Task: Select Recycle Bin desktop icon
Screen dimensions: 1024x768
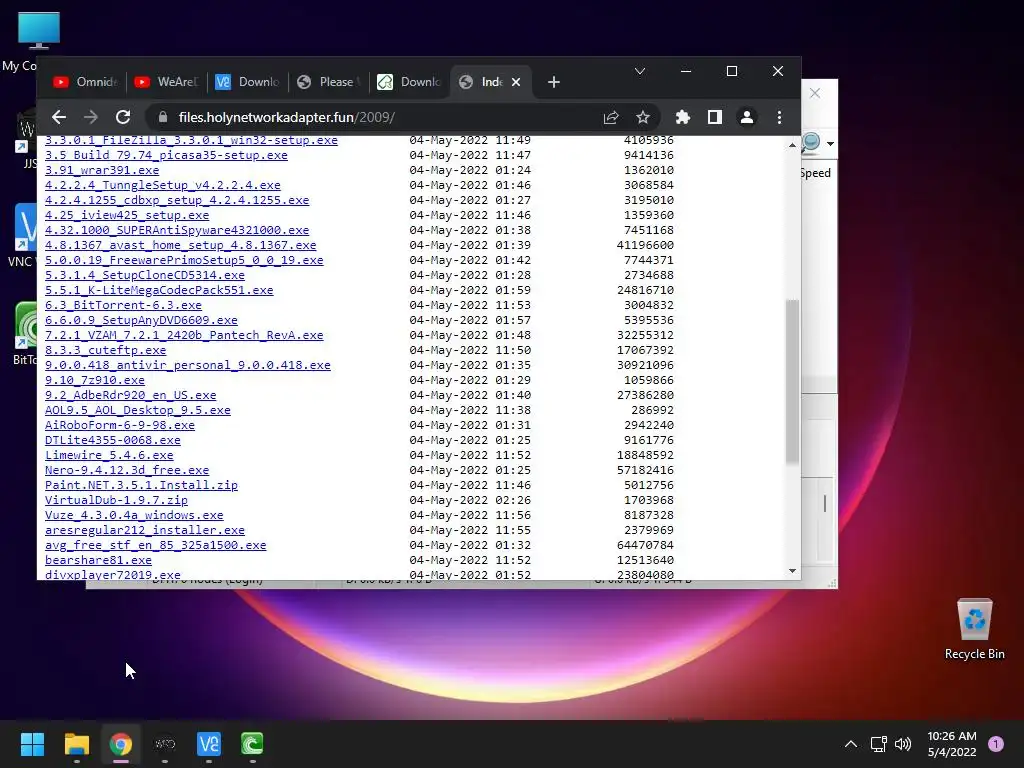Action: 974,630
